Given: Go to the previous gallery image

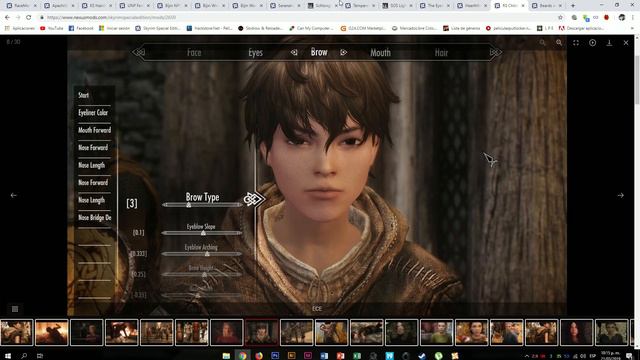Looking at the screenshot, I should click(x=13, y=195).
